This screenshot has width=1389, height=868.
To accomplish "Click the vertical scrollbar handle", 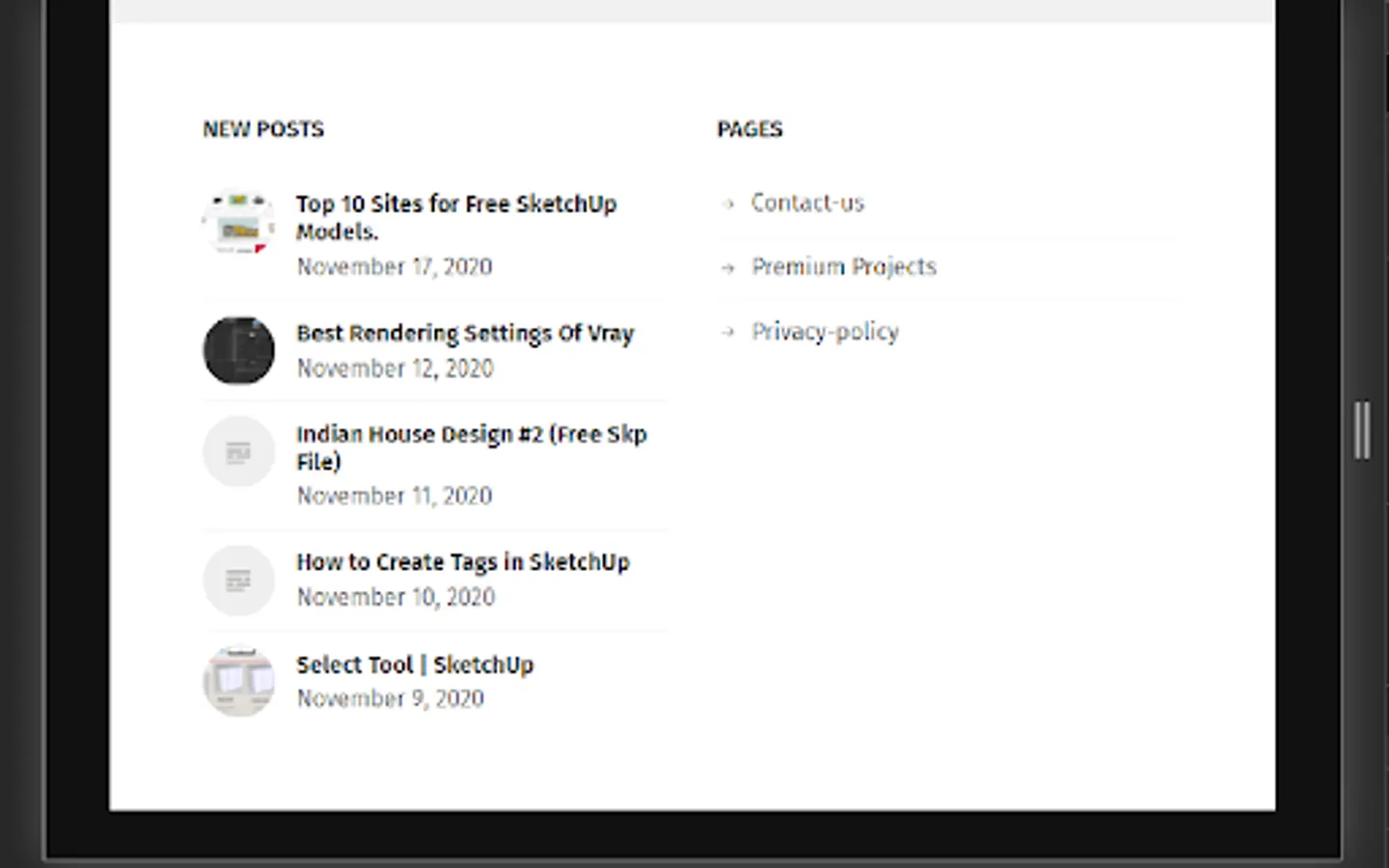I will coord(1361,430).
